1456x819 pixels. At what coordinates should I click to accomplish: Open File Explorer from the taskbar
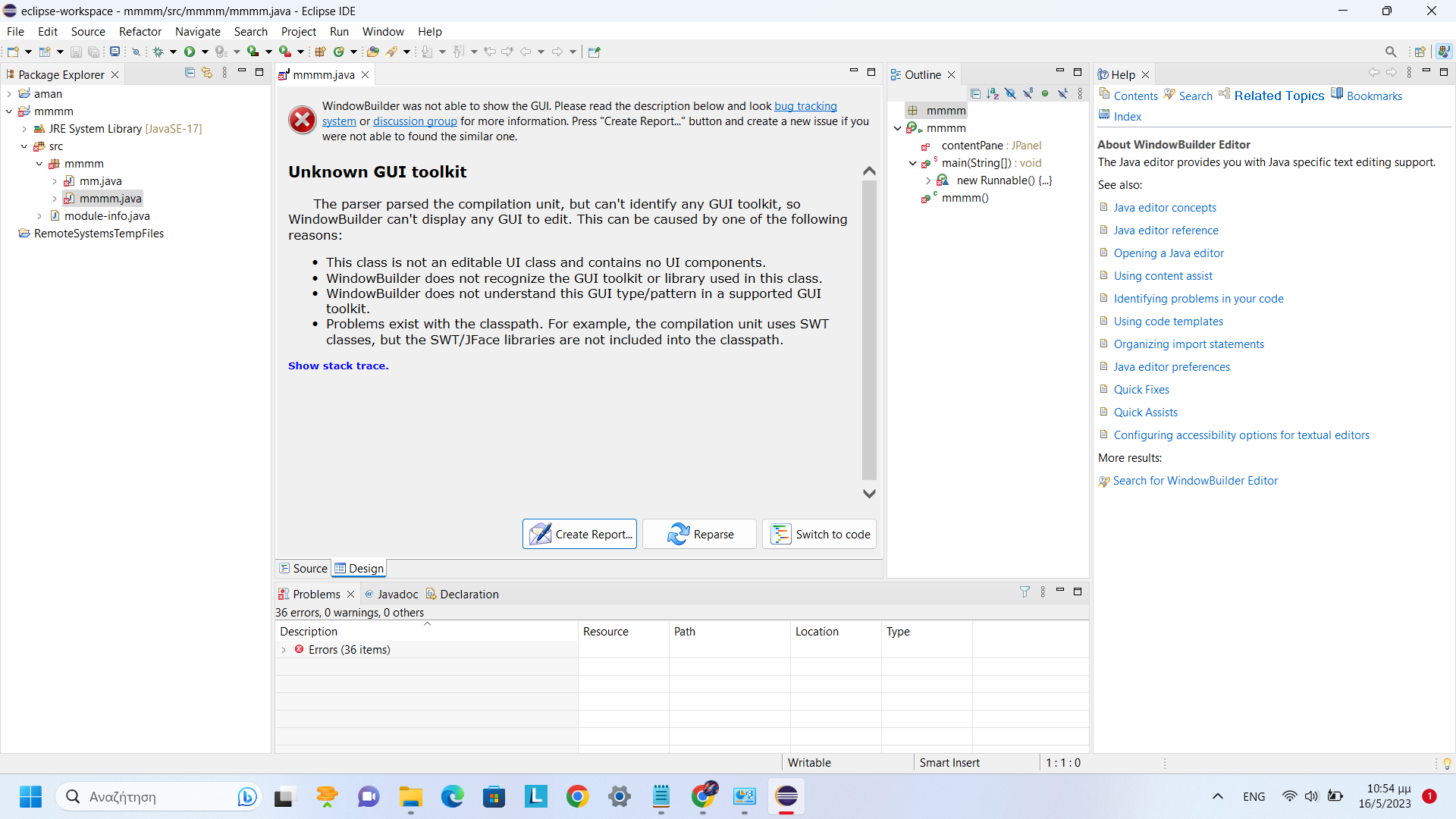[410, 796]
